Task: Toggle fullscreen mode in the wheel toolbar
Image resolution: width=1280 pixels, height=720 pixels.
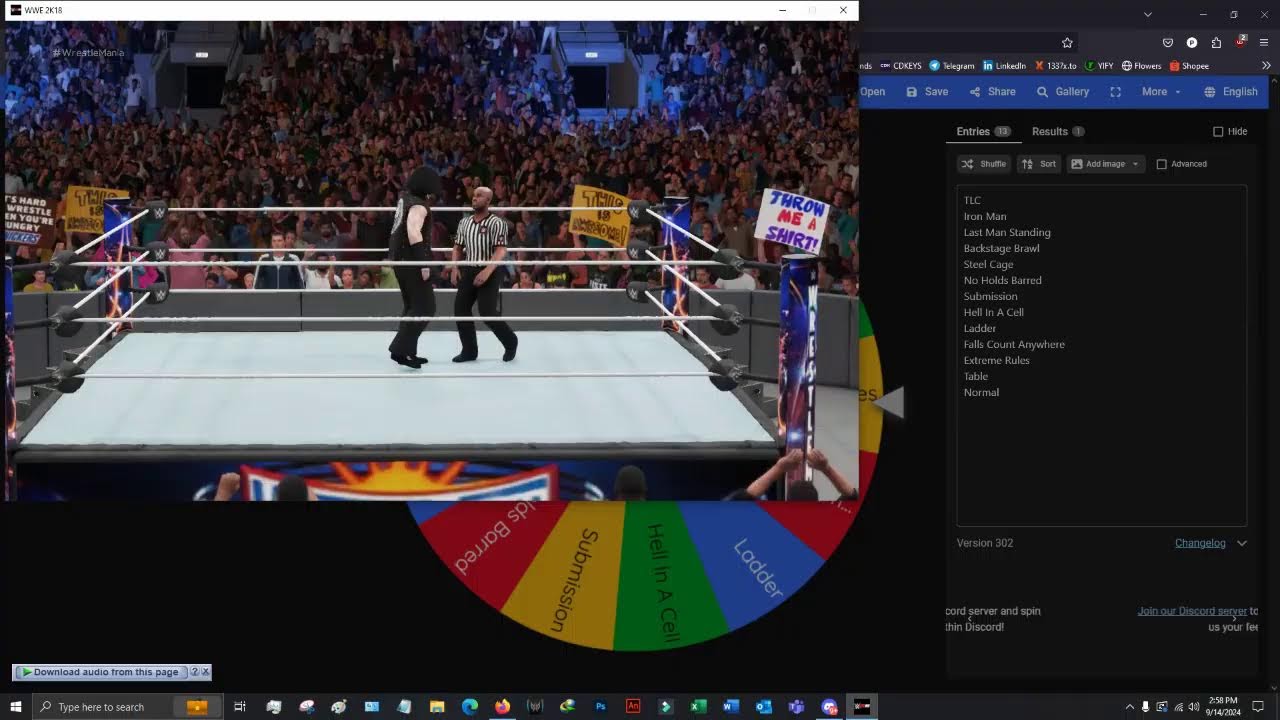Action: click(x=1115, y=92)
